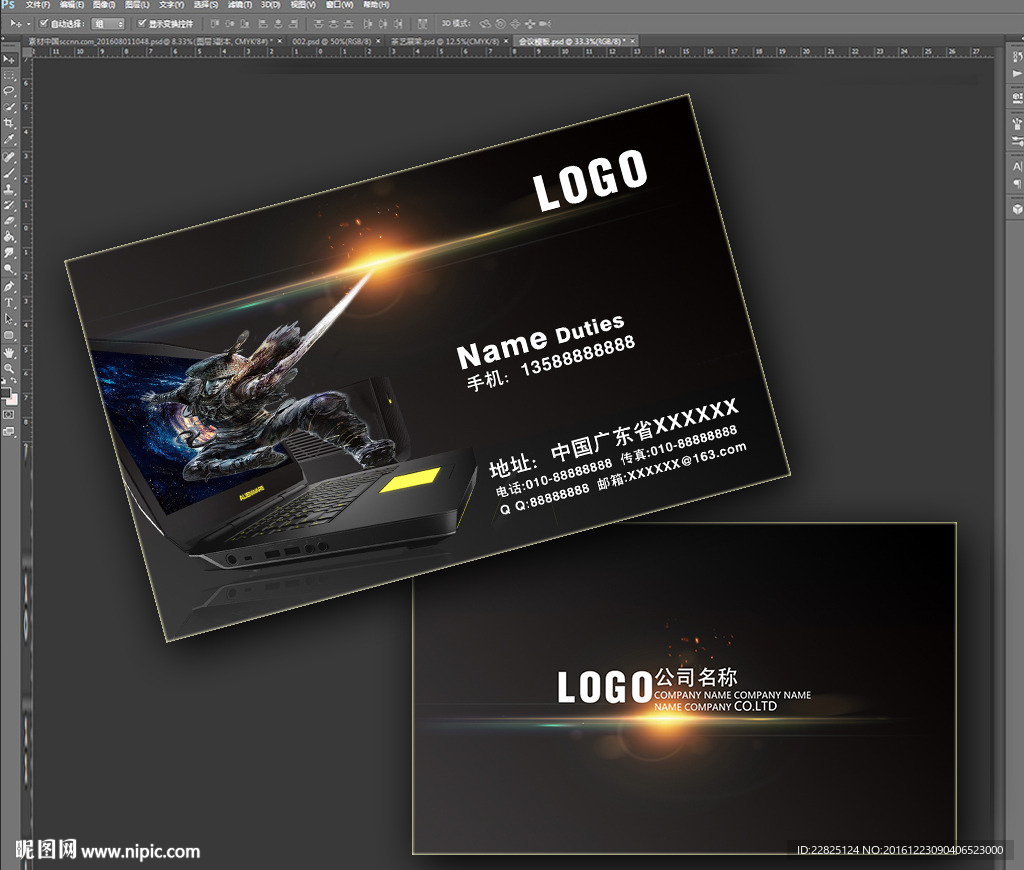Close the 茶艺展架.psd document tab
Viewport: 1024px width, 870px height.
coord(505,41)
